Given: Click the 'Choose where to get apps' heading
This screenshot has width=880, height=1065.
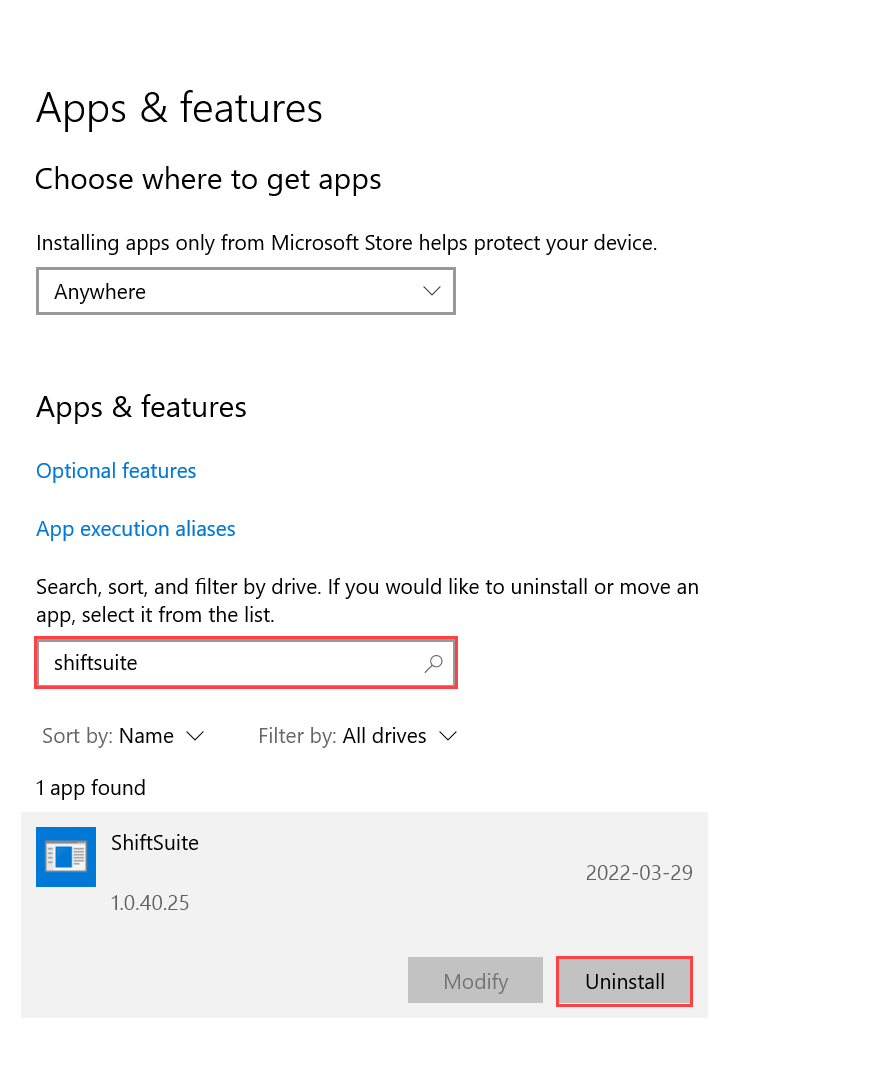Looking at the screenshot, I should tap(208, 179).
